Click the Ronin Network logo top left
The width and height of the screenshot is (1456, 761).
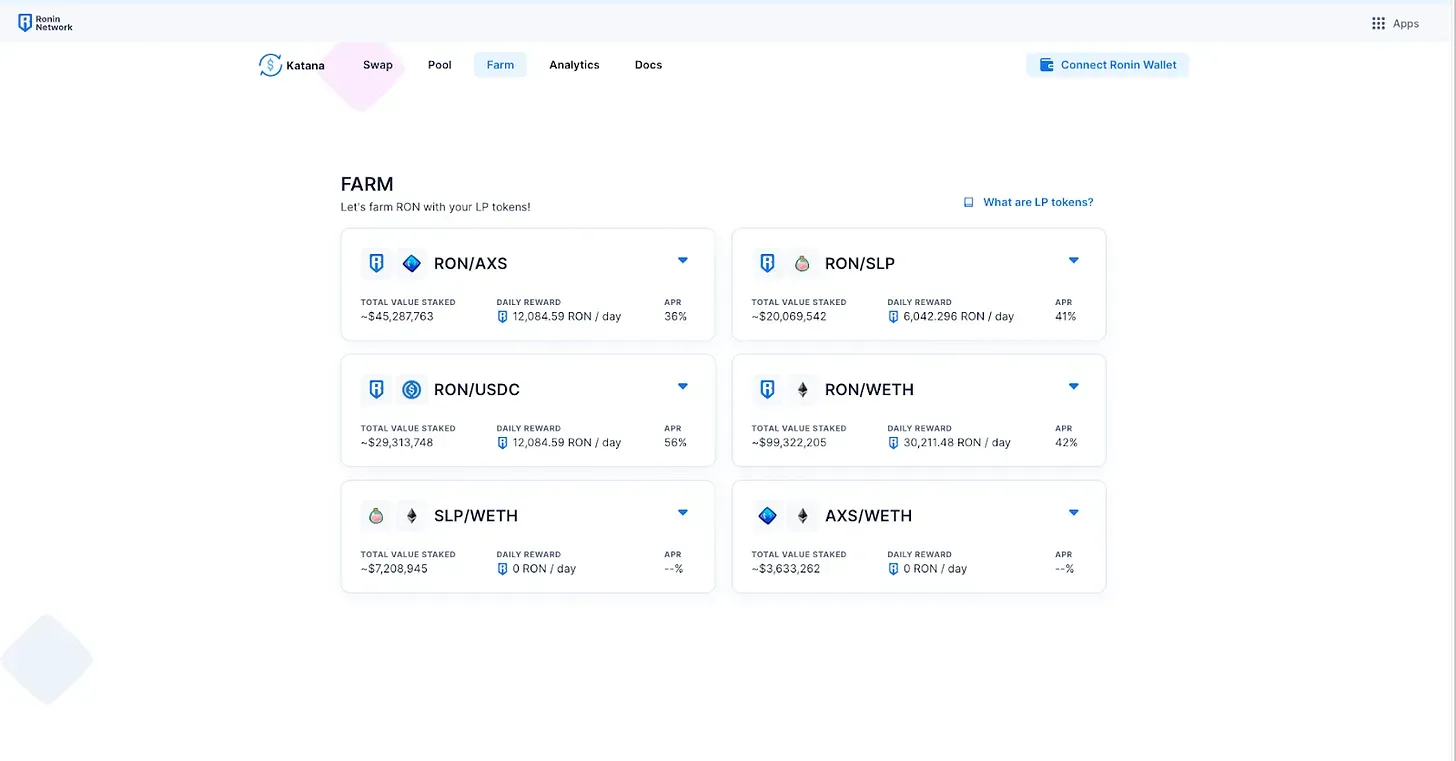coord(44,21)
